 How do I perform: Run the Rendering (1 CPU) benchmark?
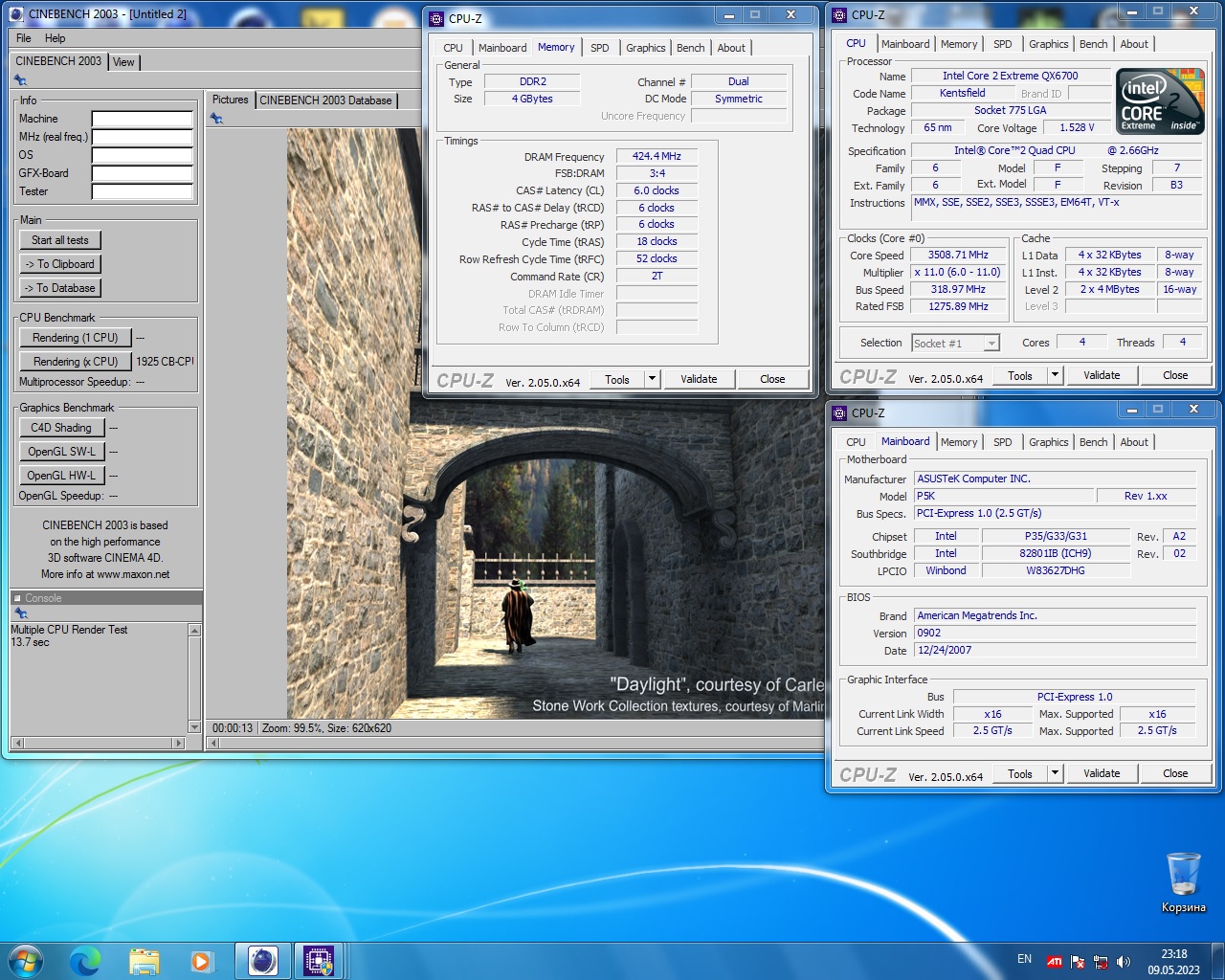(76, 338)
